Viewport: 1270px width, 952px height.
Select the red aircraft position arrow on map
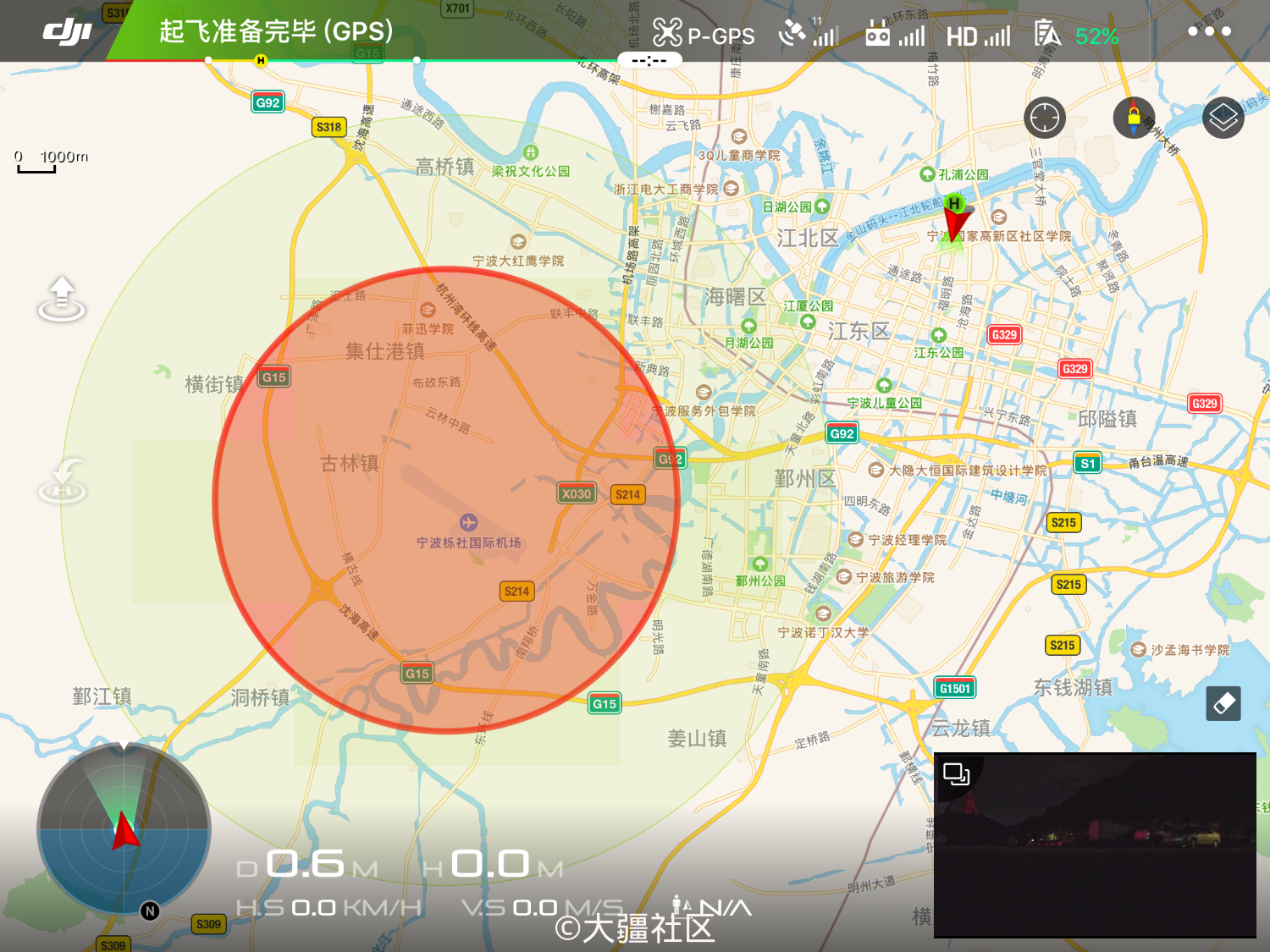[x=956, y=225]
